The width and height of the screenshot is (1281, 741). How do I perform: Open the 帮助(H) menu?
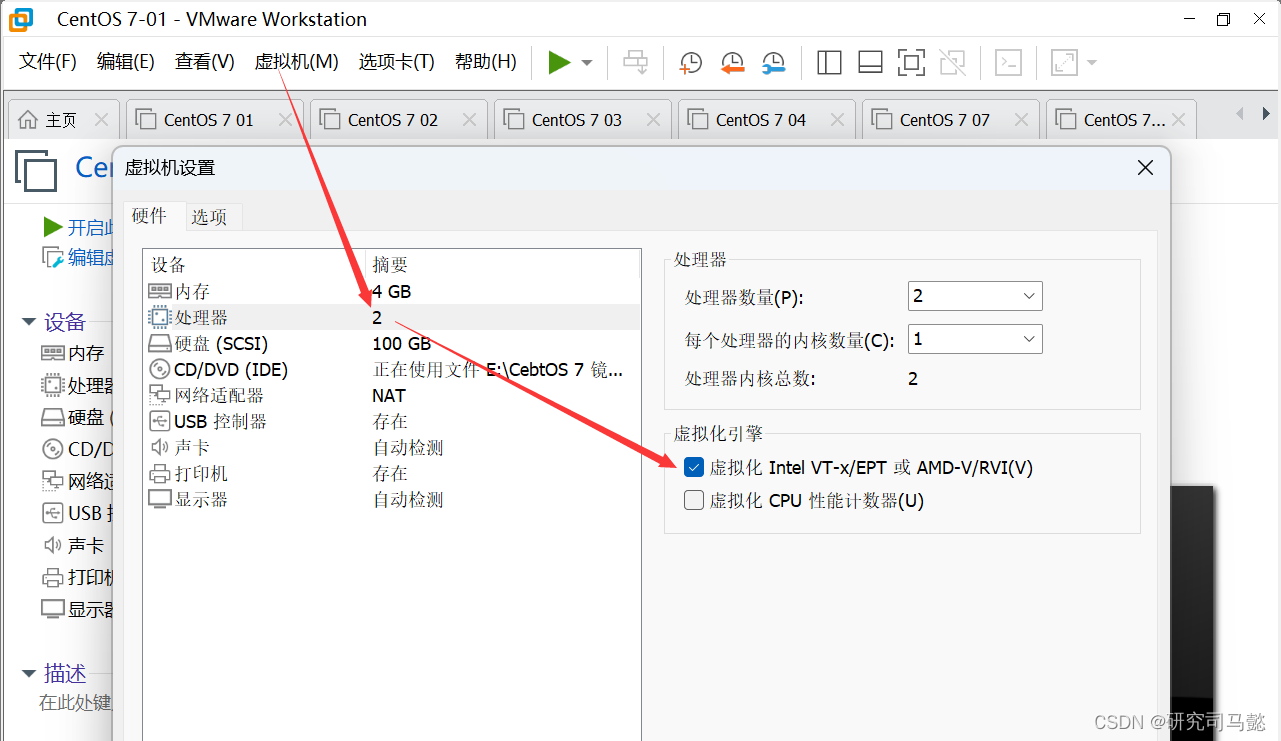pyautogui.click(x=486, y=62)
